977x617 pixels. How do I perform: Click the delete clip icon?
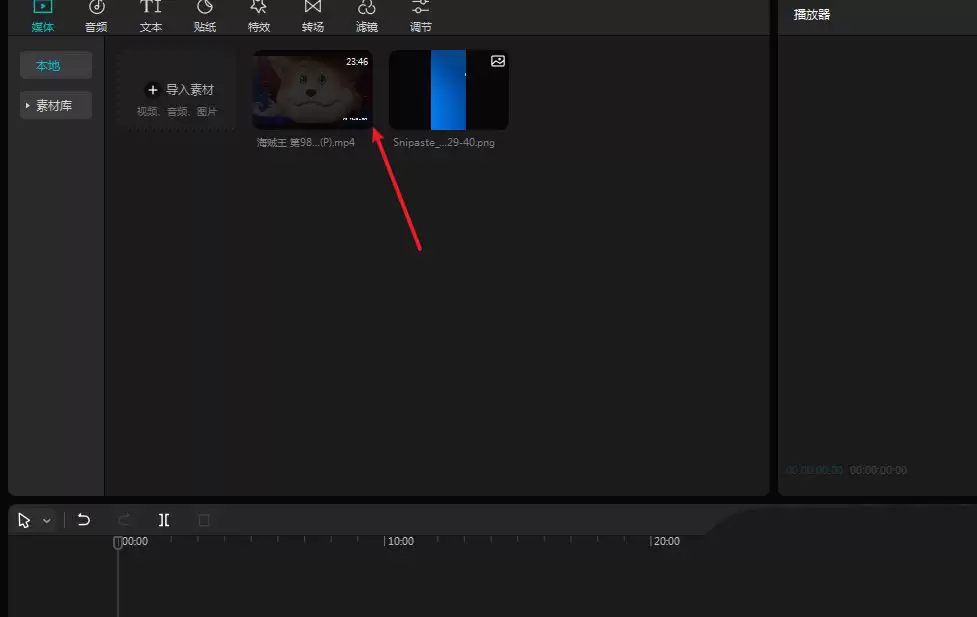[x=204, y=519]
